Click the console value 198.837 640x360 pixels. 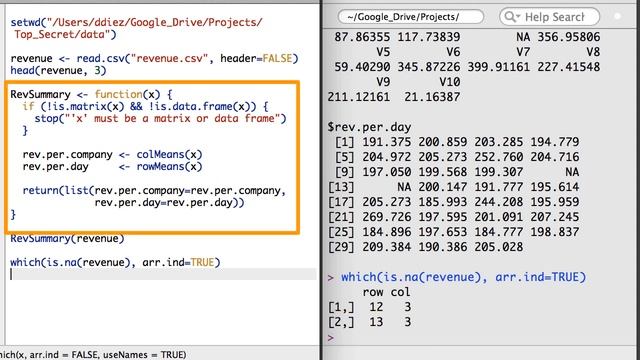[x=554, y=232]
